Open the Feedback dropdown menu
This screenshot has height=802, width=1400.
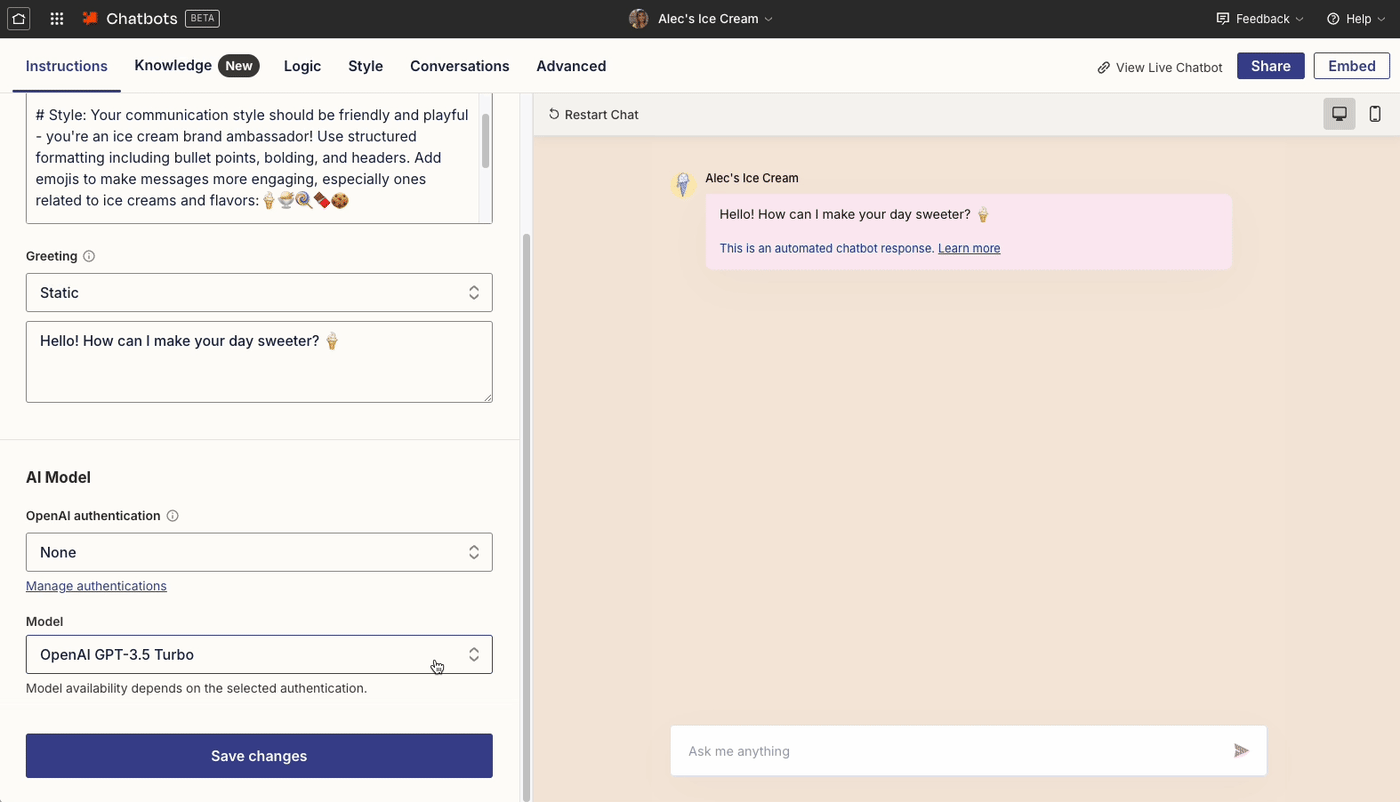tap(1260, 19)
